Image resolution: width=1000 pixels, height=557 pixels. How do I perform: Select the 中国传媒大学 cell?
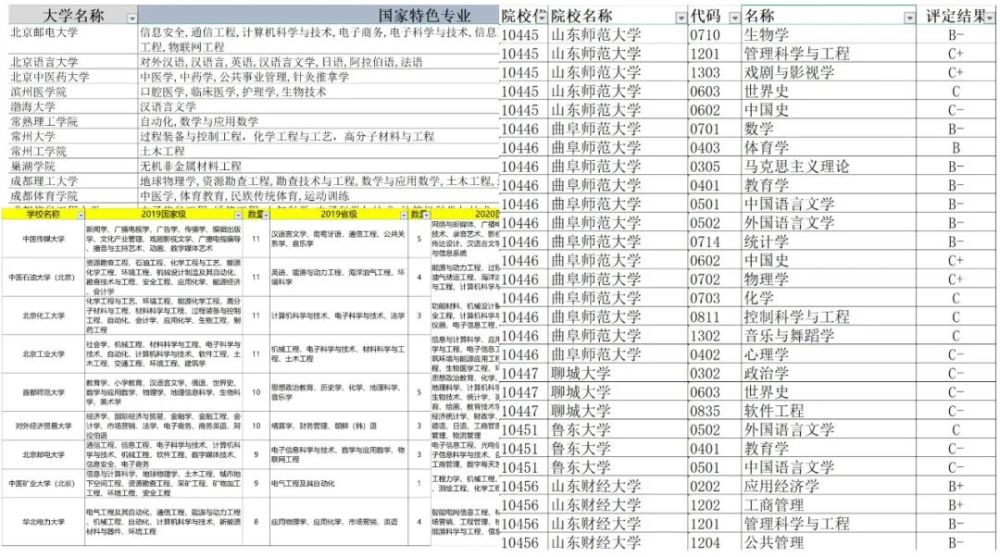[43, 239]
